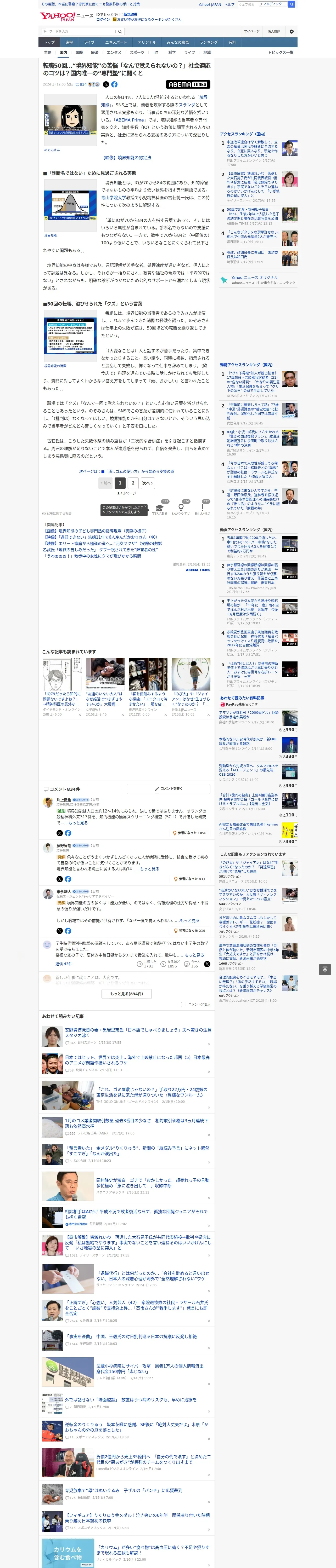336x1568 pixels.
Task: Share 藤野智哉's comment on Facebook
Action: tap(68, 879)
